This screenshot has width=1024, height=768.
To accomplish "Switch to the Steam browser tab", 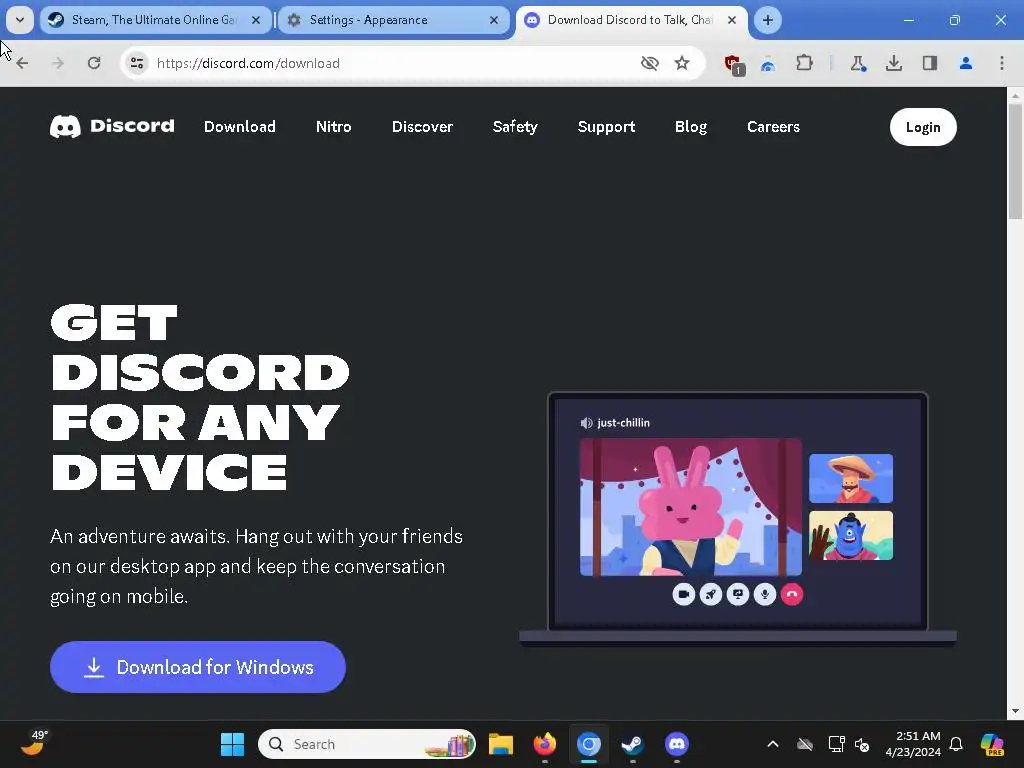I will point(155,20).
